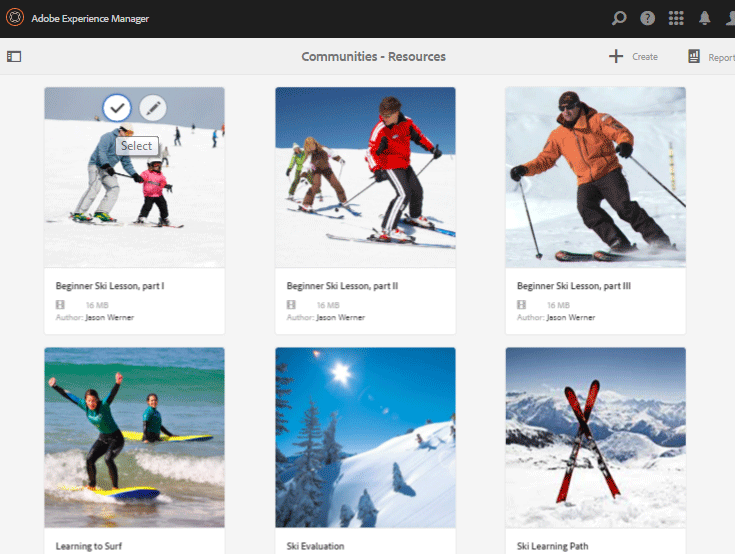Screen dimensions: 735x554
Task: Click the title Beginner Ski Lesson, part II
Action: coord(342,286)
